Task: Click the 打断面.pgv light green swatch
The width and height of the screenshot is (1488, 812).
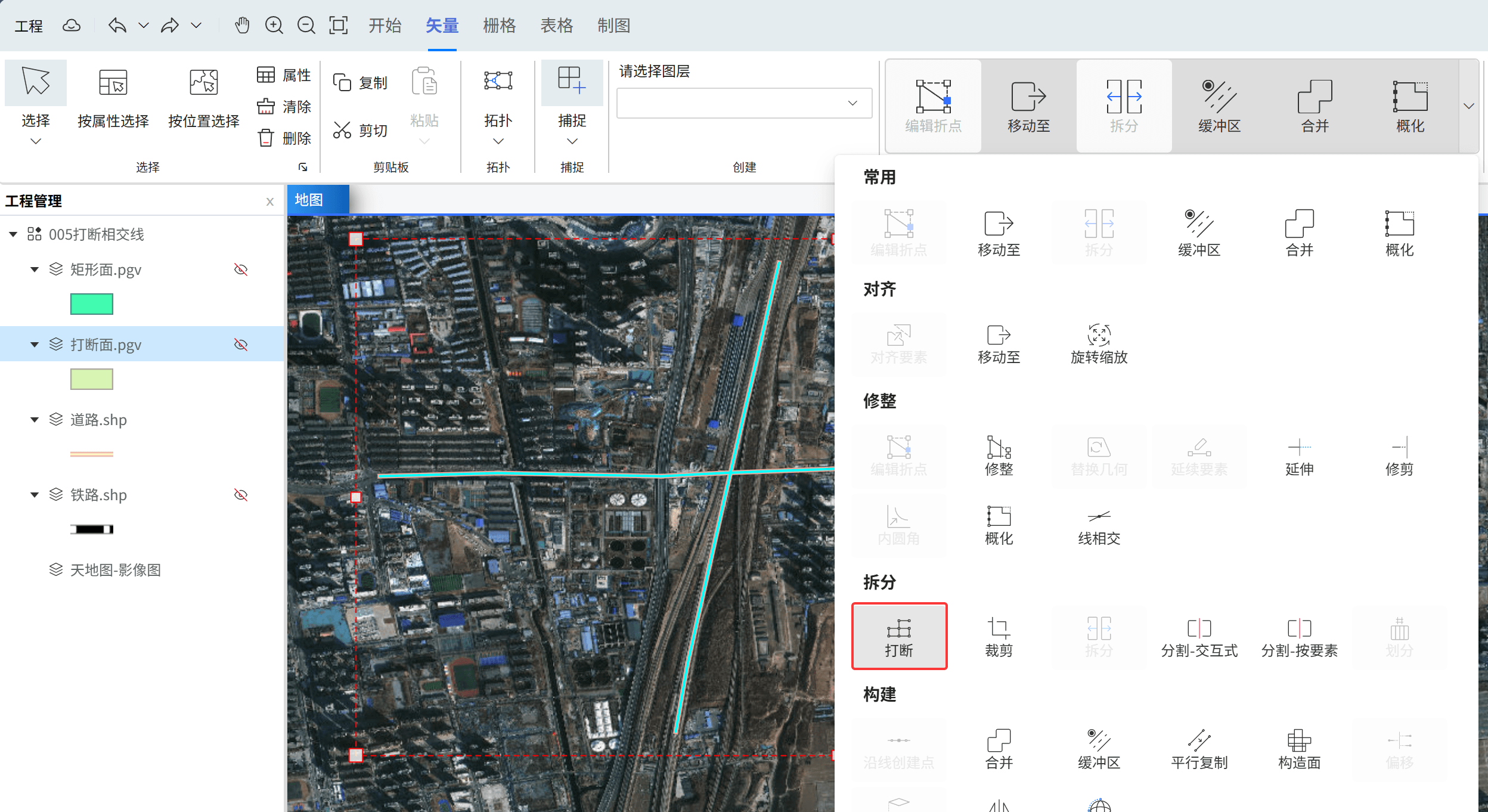Action: coord(92,379)
